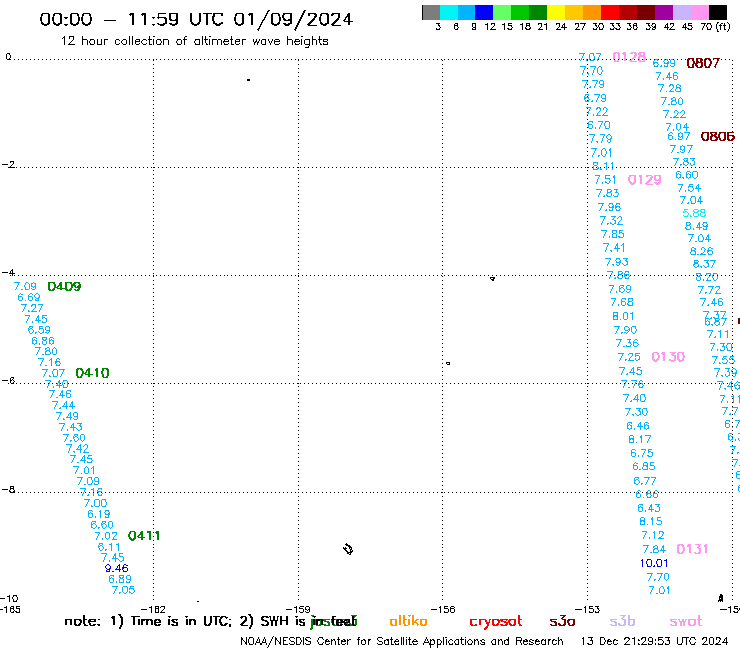Select green pass label 0410
The width and height of the screenshot is (740, 650).
coord(92,373)
